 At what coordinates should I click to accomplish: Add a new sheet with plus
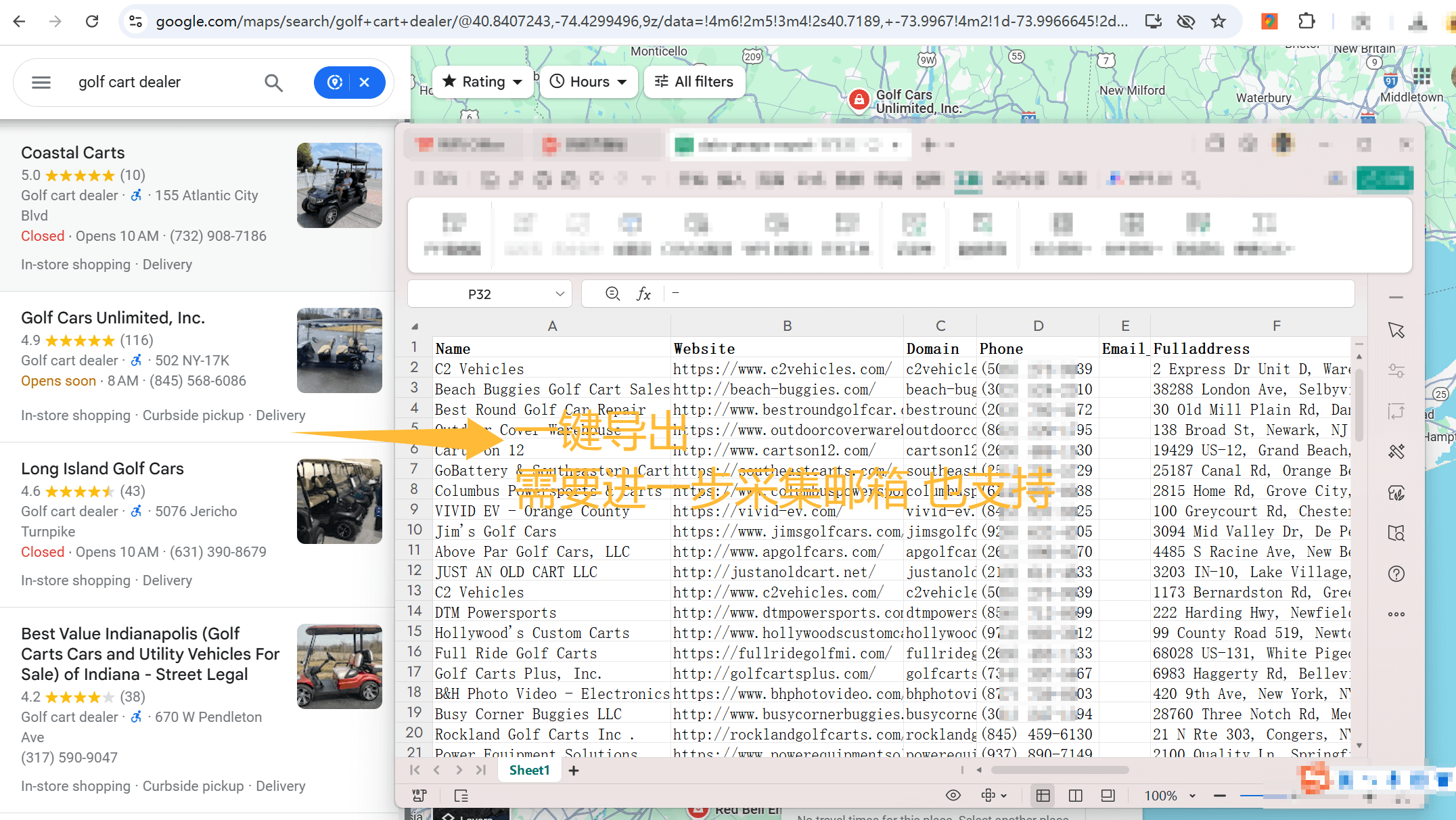(x=574, y=771)
